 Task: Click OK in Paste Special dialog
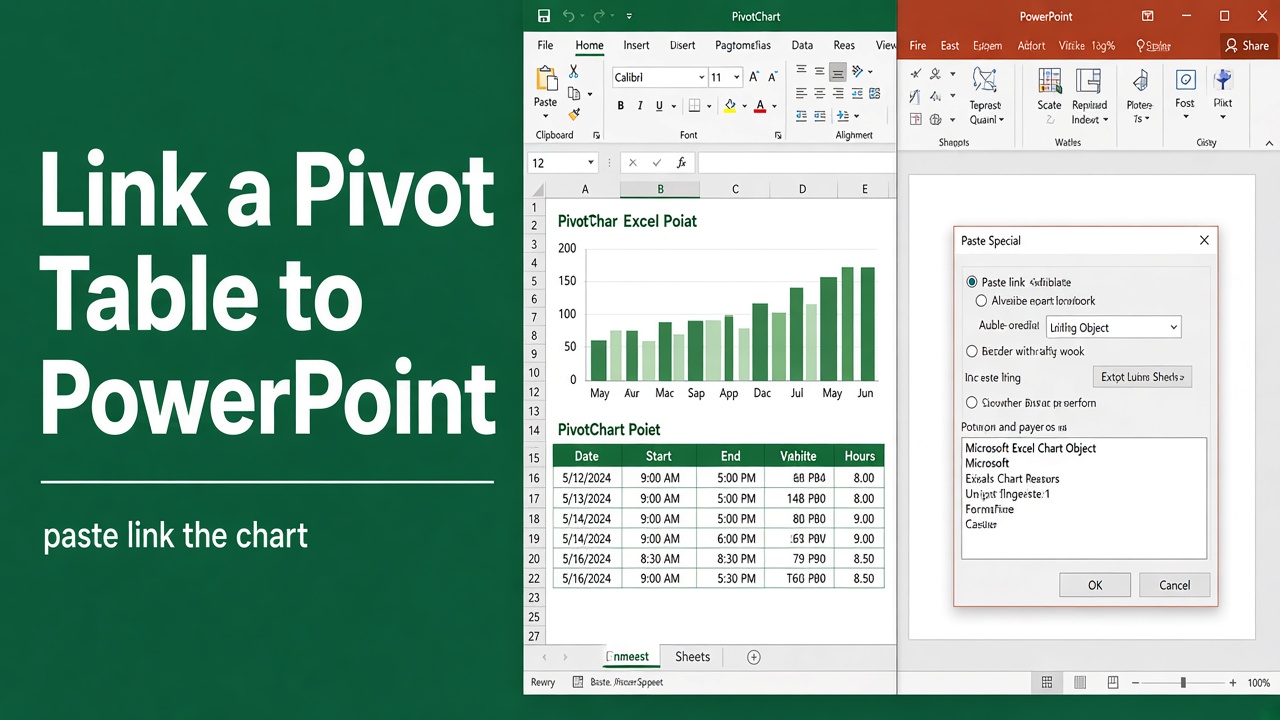tap(1095, 585)
